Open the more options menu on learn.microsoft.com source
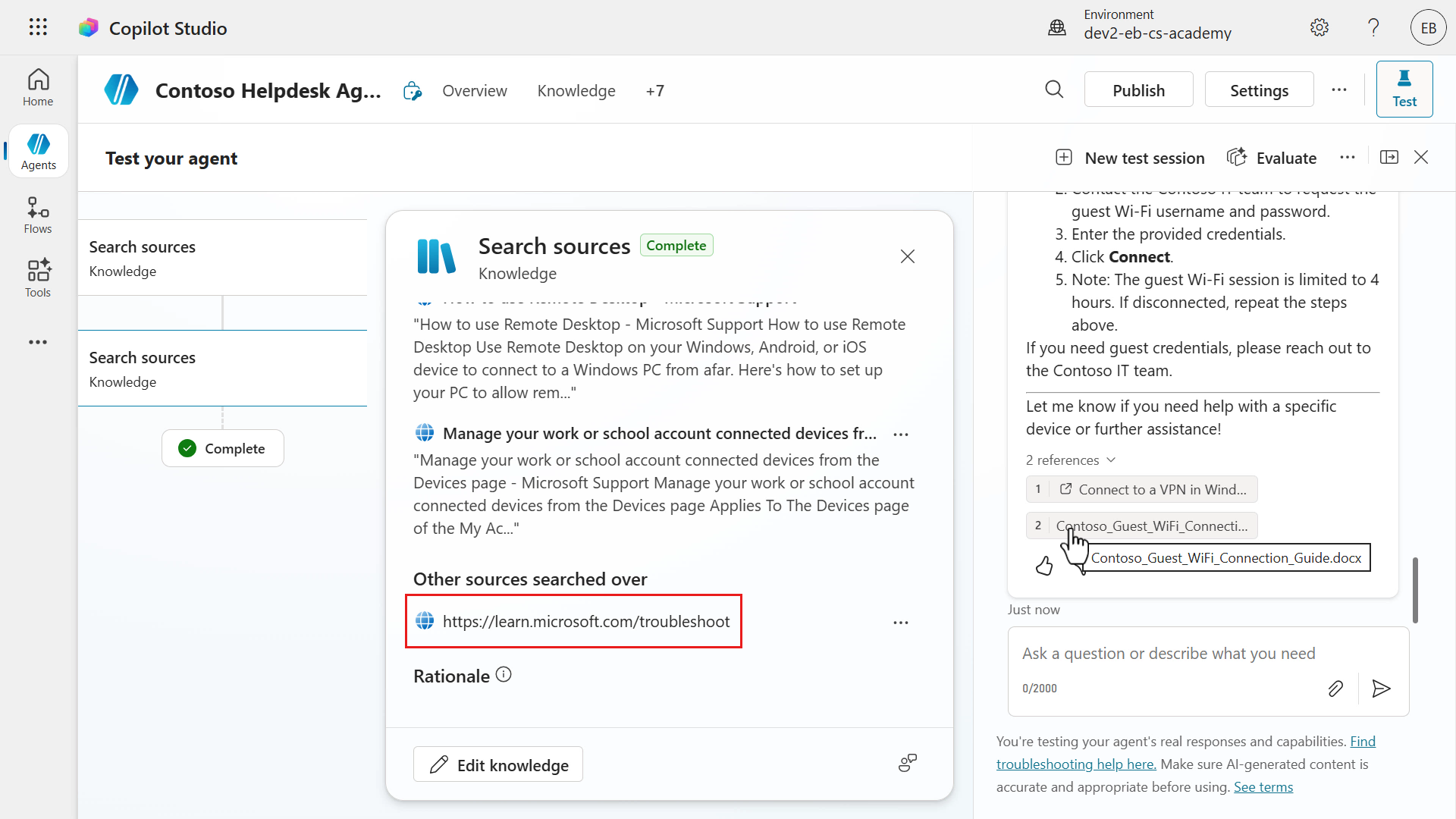The image size is (1456, 819). click(900, 622)
